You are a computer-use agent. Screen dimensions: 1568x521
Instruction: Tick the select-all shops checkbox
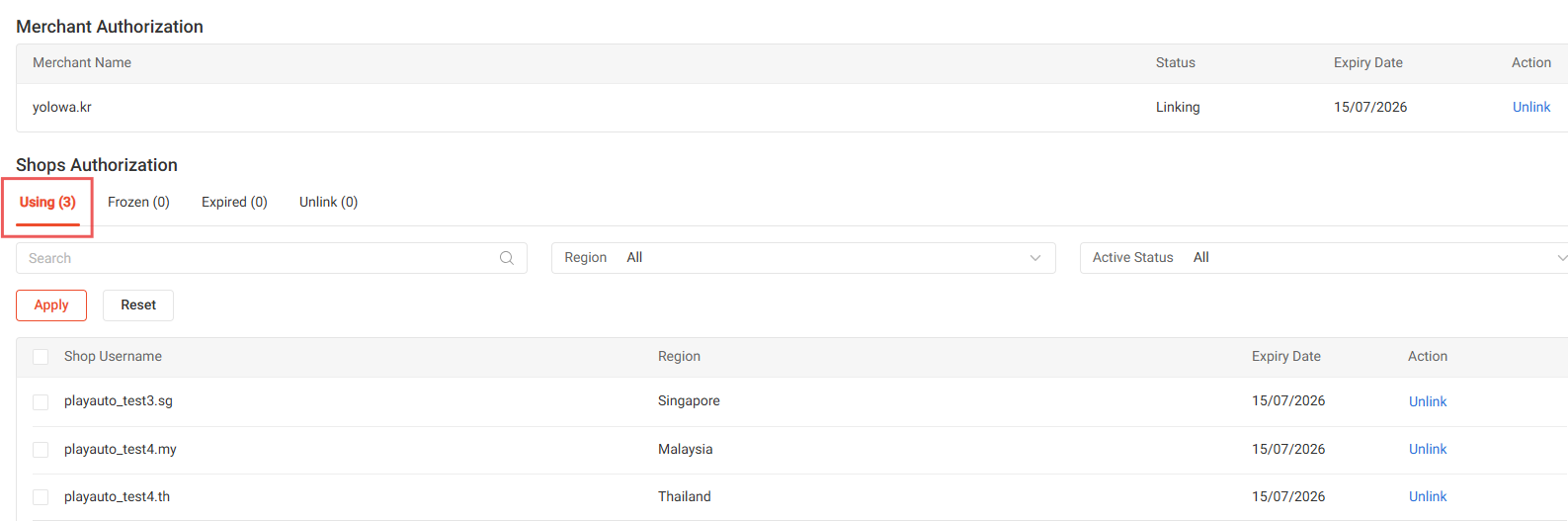pos(41,357)
